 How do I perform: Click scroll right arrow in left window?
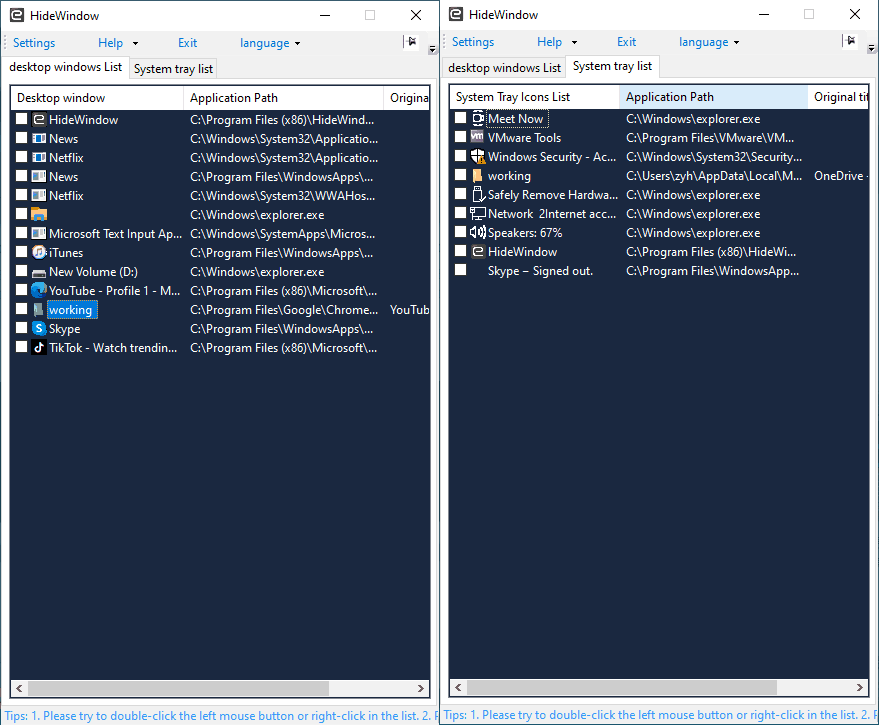[x=420, y=688]
